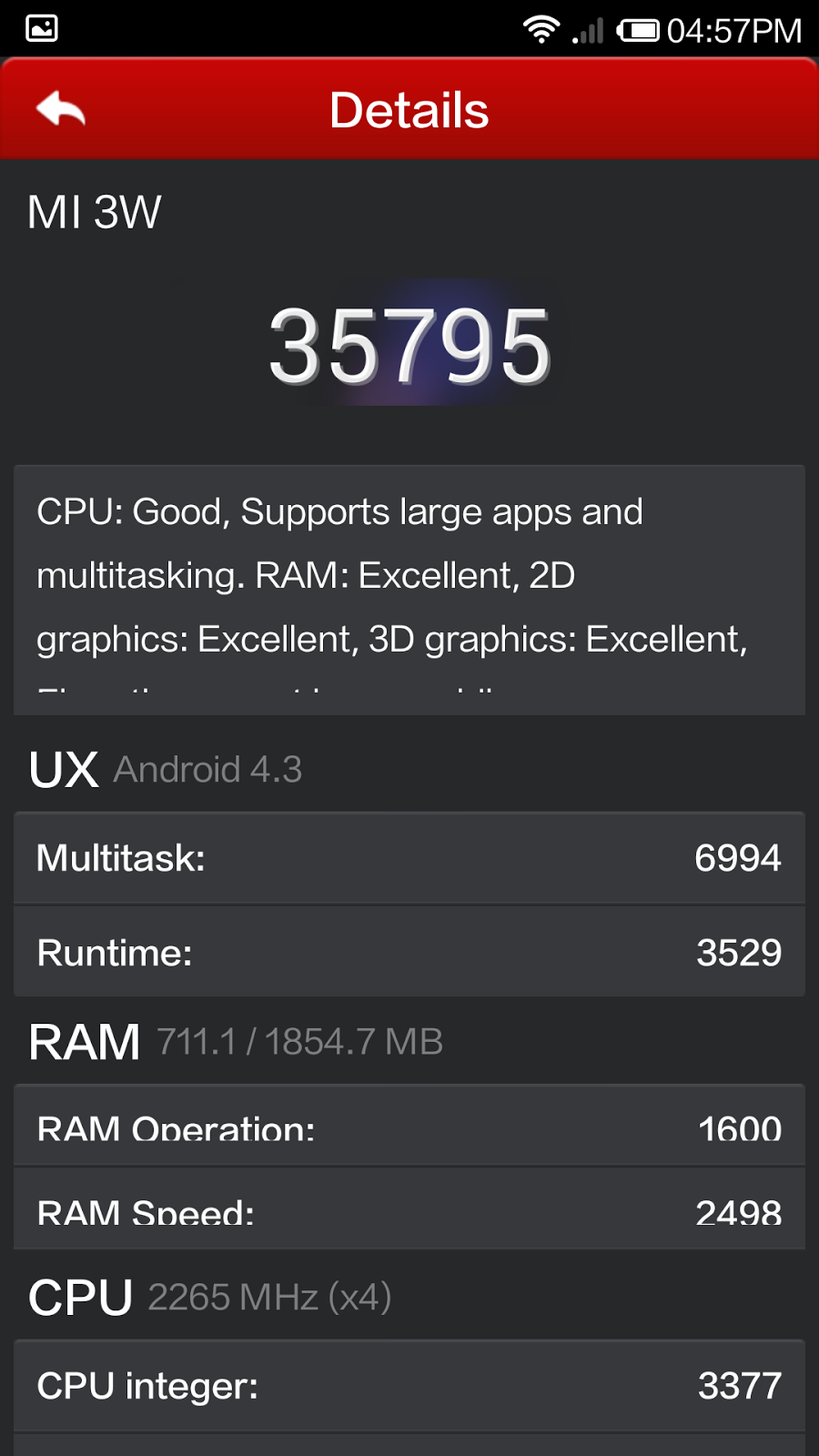Tap the CPU section header
The image size is (819, 1456).
tap(81, 1298)
